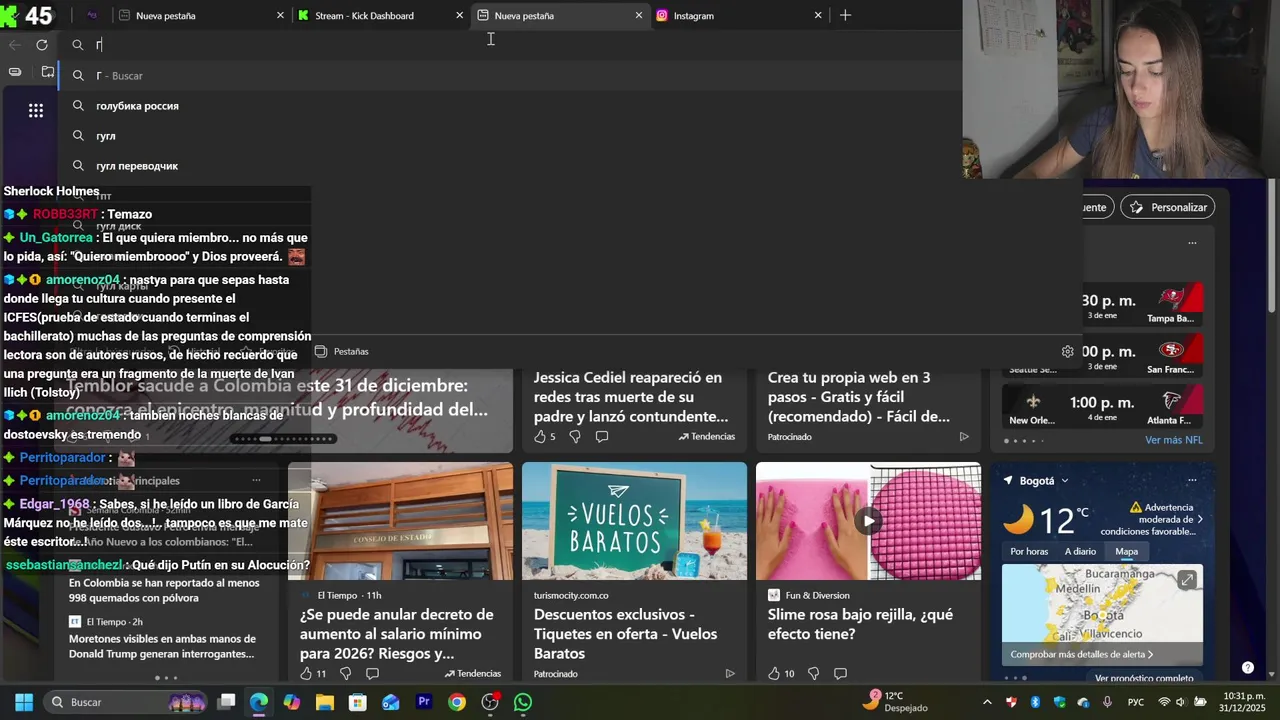This screenshot has height=720, width=1280.
Task: Focus the address bar input
Action: coord(510,45)
